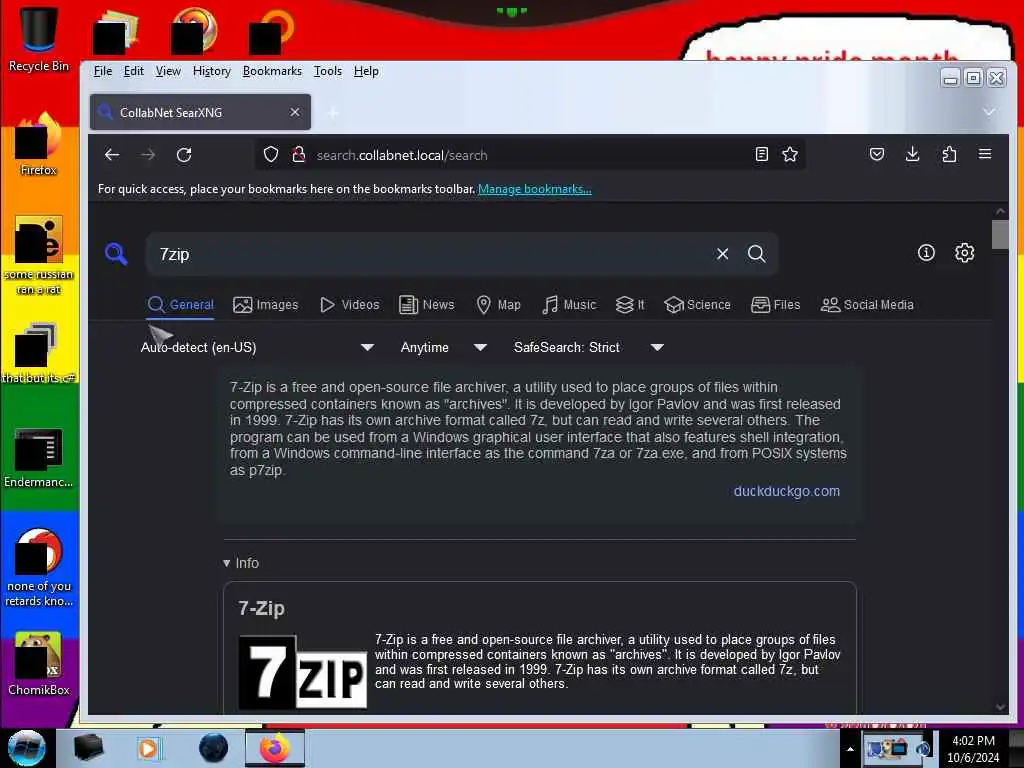
Task: Click the address bar URL search.collabnet.local
Action: click(x=402, y=155)
